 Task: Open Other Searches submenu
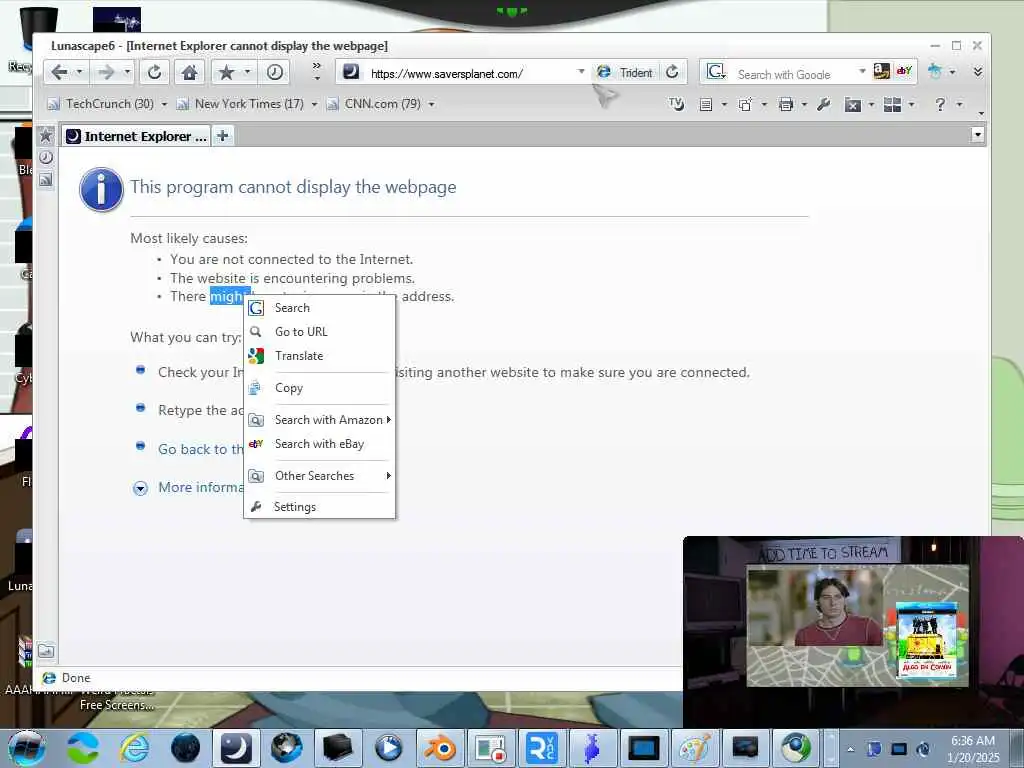coord(319,476)
